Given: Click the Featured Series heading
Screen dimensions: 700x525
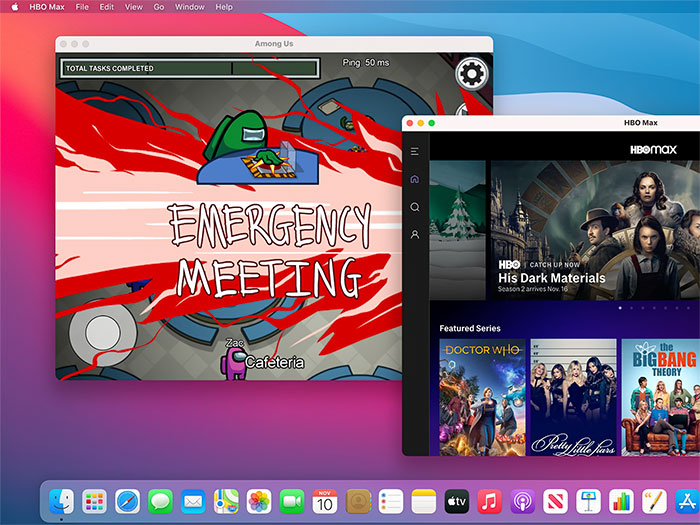Looking at the screenshot, I should 470,328.
